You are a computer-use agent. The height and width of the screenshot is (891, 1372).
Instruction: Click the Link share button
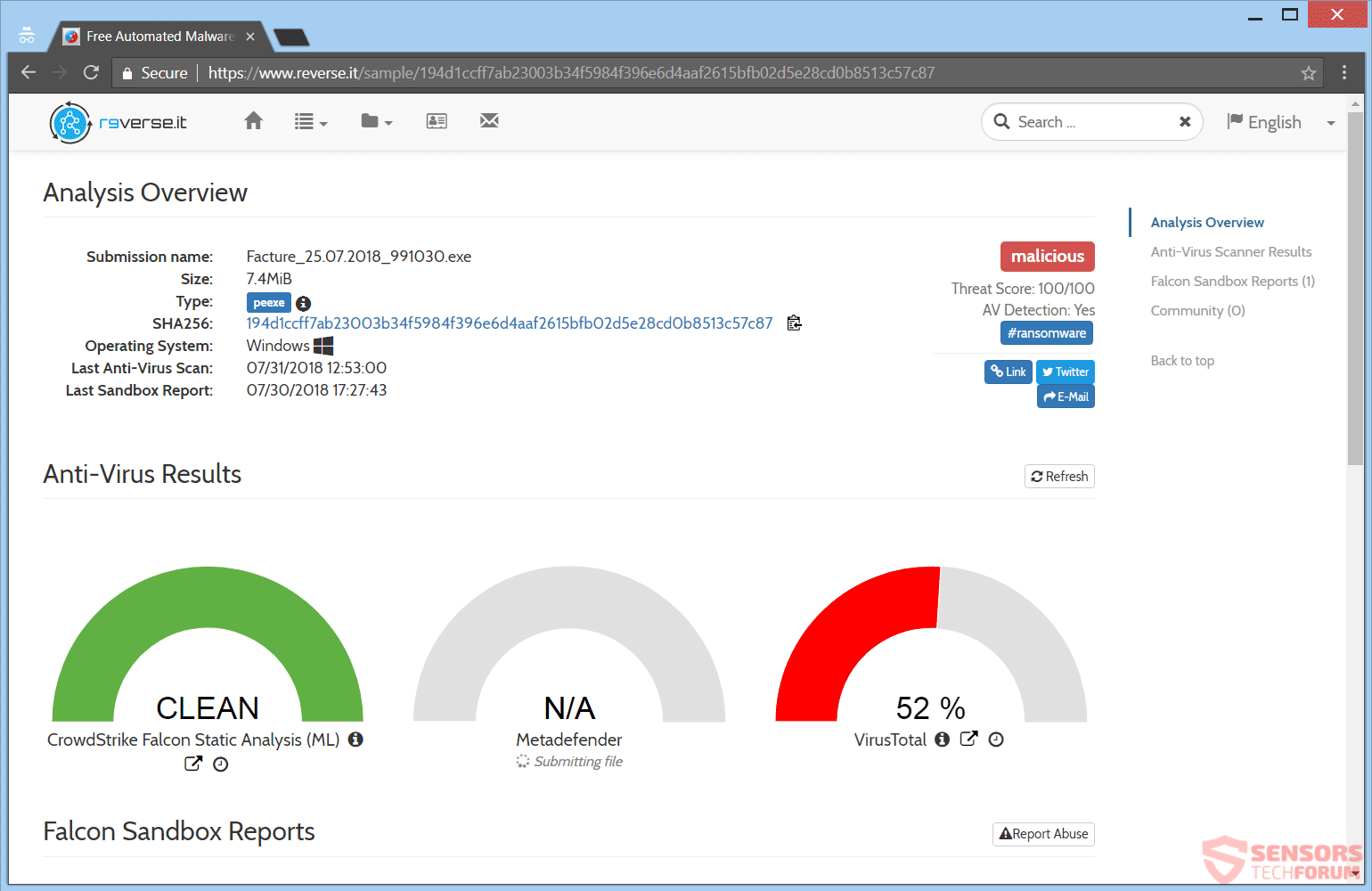click(x=1009, y=372)
